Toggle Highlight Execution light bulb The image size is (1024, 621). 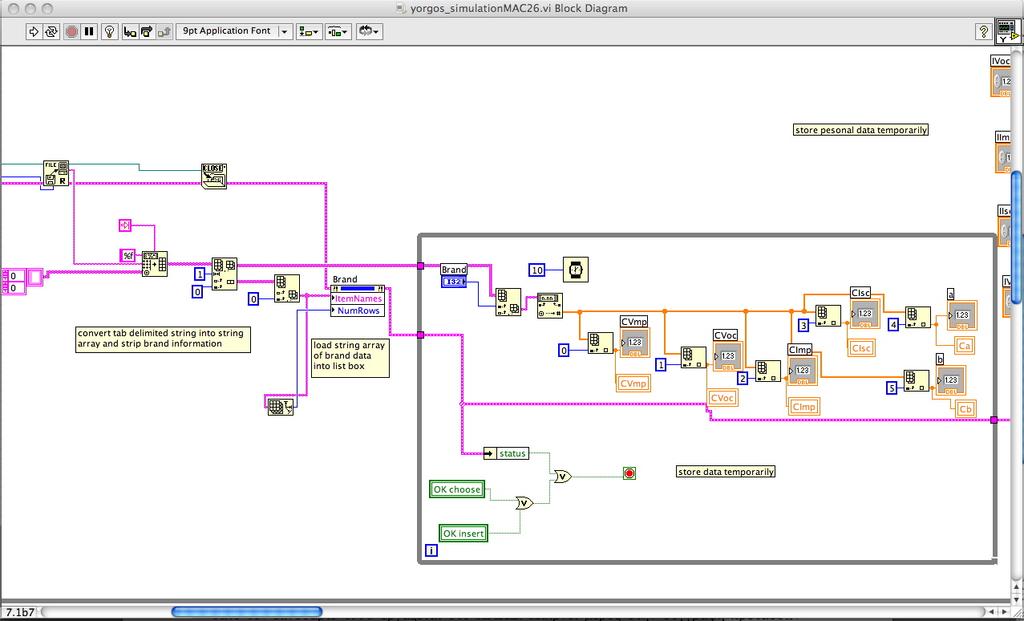(110, 31)
